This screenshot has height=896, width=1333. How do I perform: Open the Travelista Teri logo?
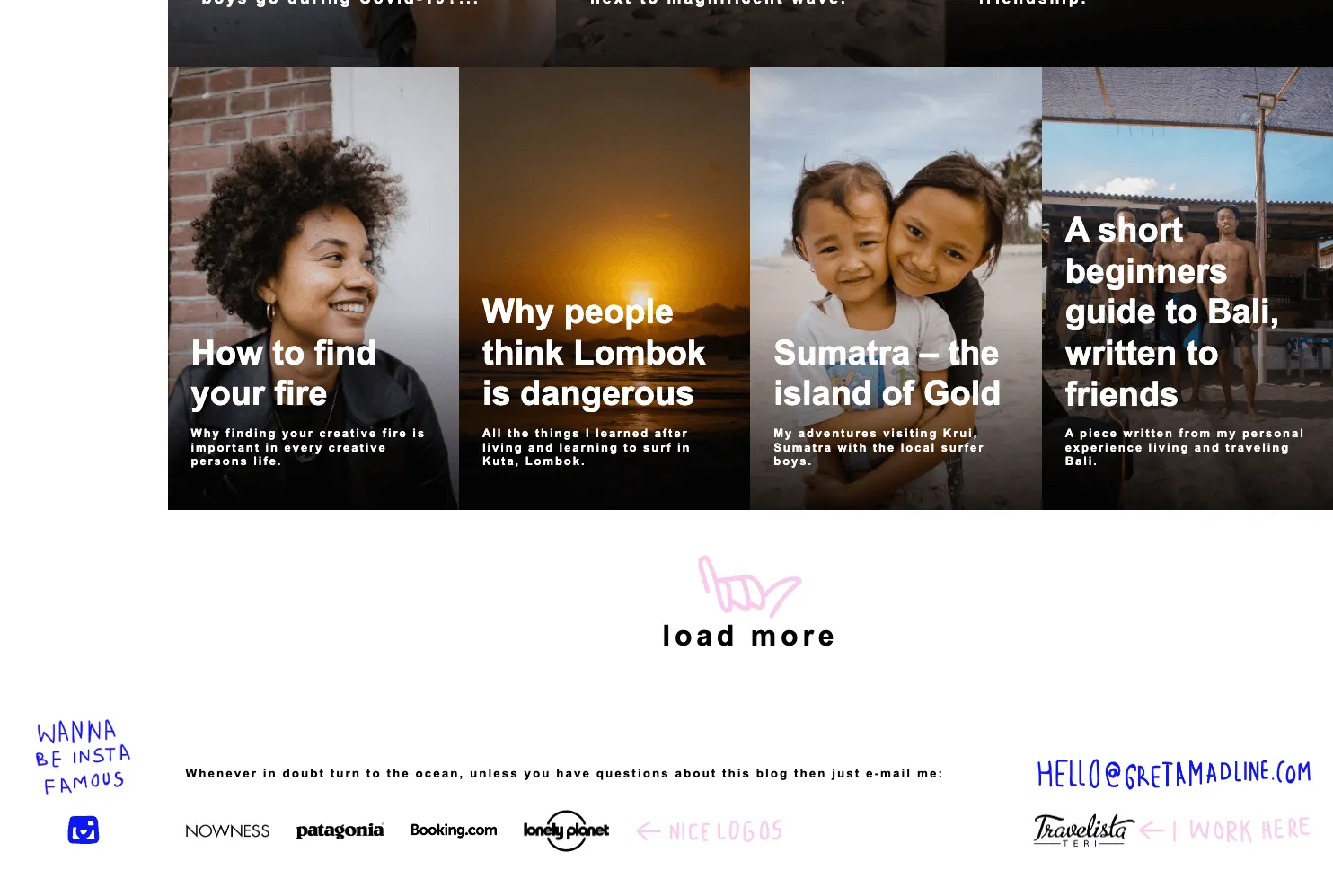(x=1083, y=830)
